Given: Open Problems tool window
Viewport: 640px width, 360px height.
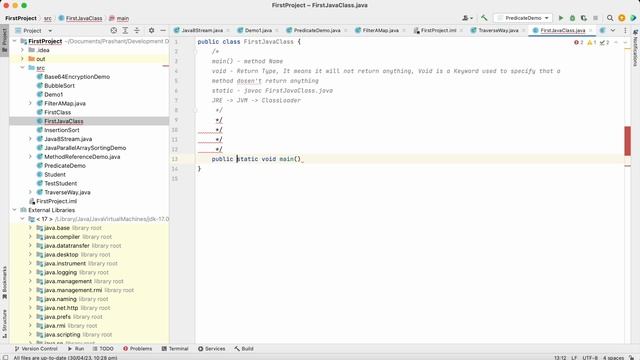Looking at the screenshot, I should tap(138, 349).
